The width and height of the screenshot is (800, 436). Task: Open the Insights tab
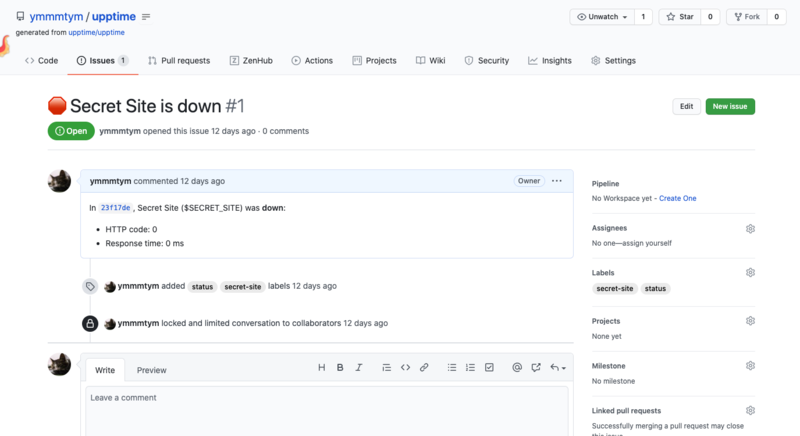(x=550, y=61)
